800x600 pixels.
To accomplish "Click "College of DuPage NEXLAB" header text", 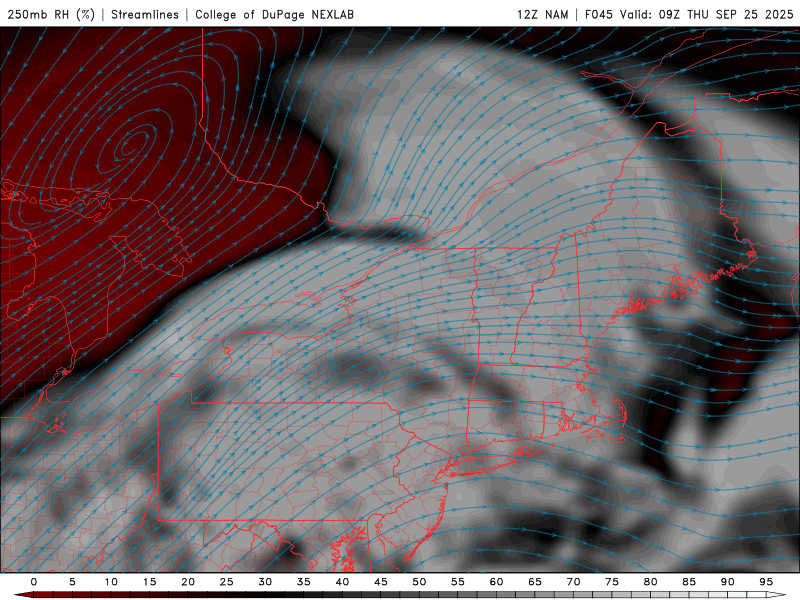I will [274, 14].
